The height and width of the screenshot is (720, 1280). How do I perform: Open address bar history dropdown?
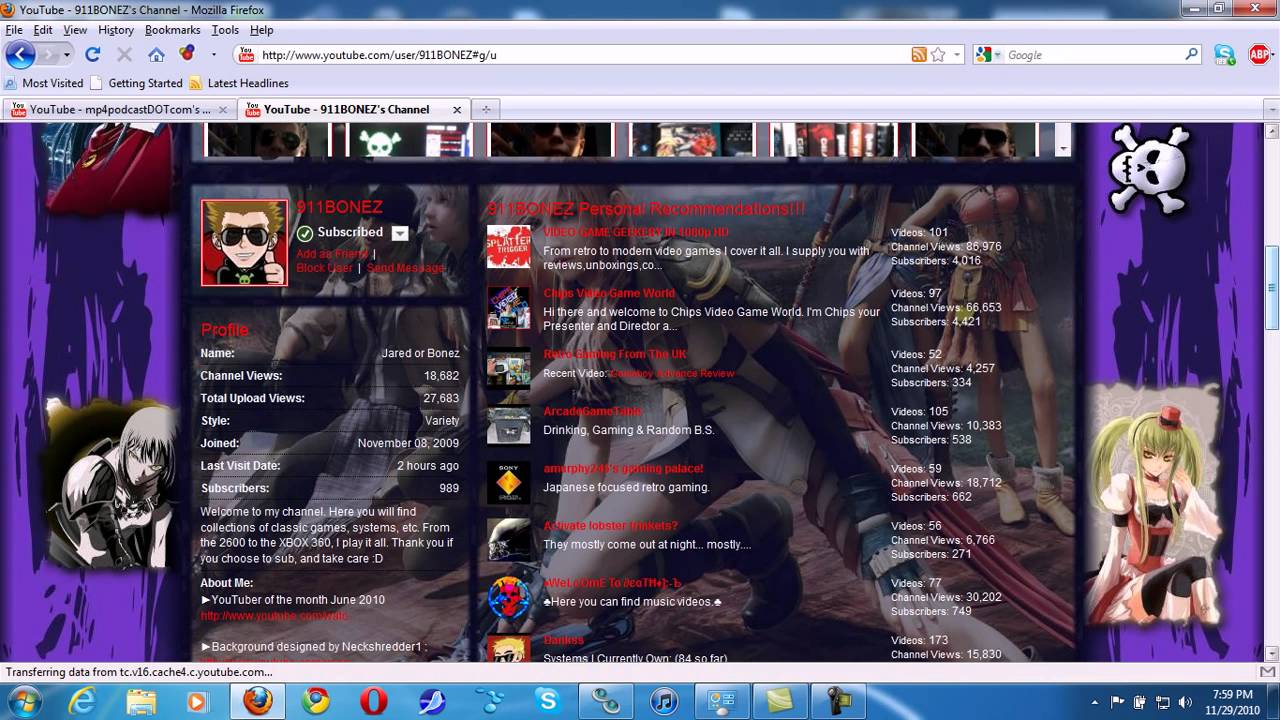tap(957, 55)
